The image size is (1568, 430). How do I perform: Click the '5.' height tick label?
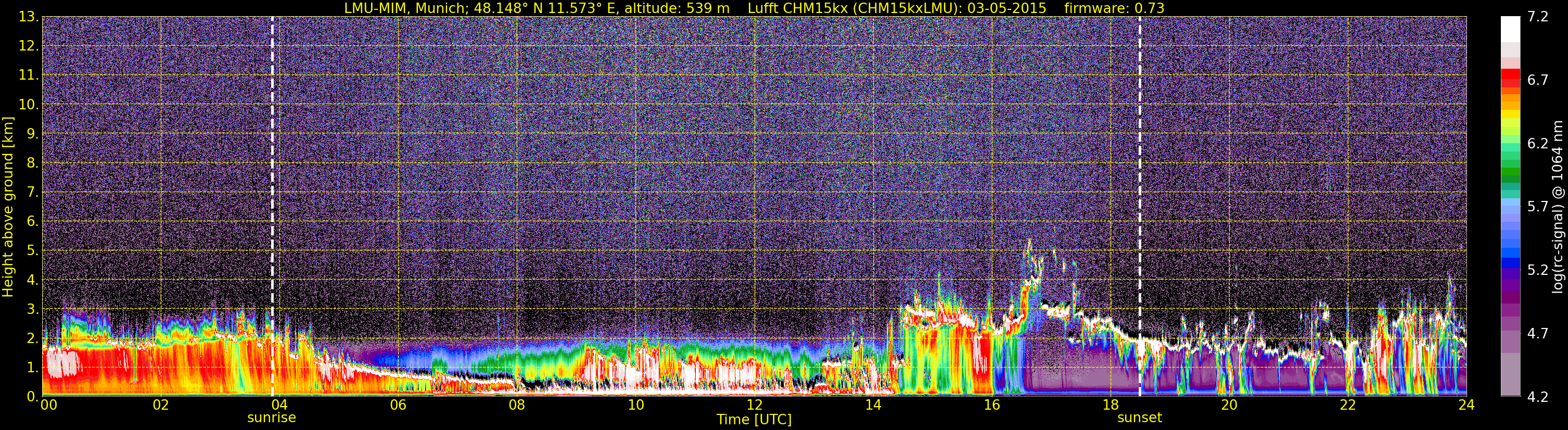click(33, 250)
